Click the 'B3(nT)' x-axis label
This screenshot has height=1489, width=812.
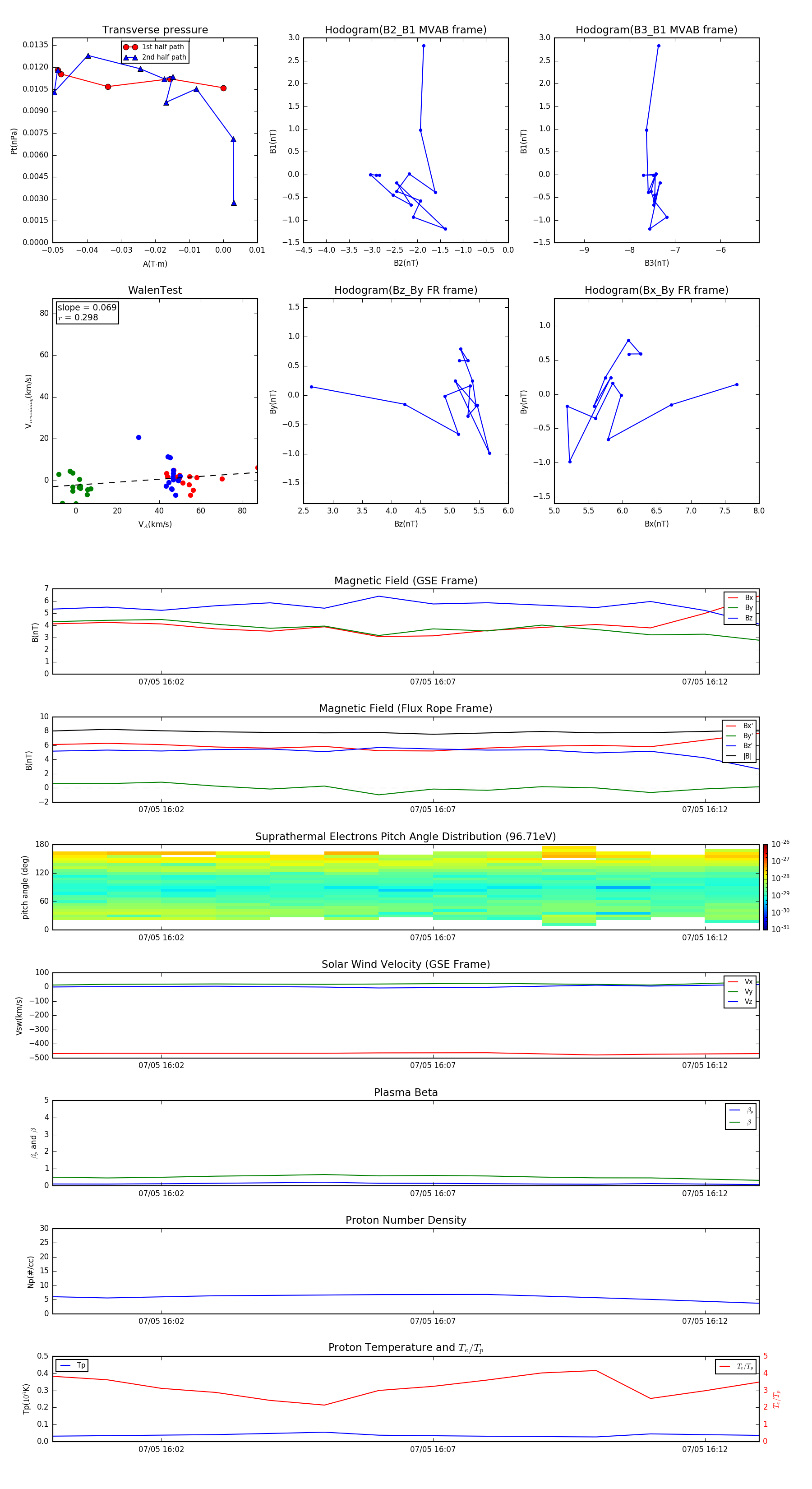[x=656, y=263]
